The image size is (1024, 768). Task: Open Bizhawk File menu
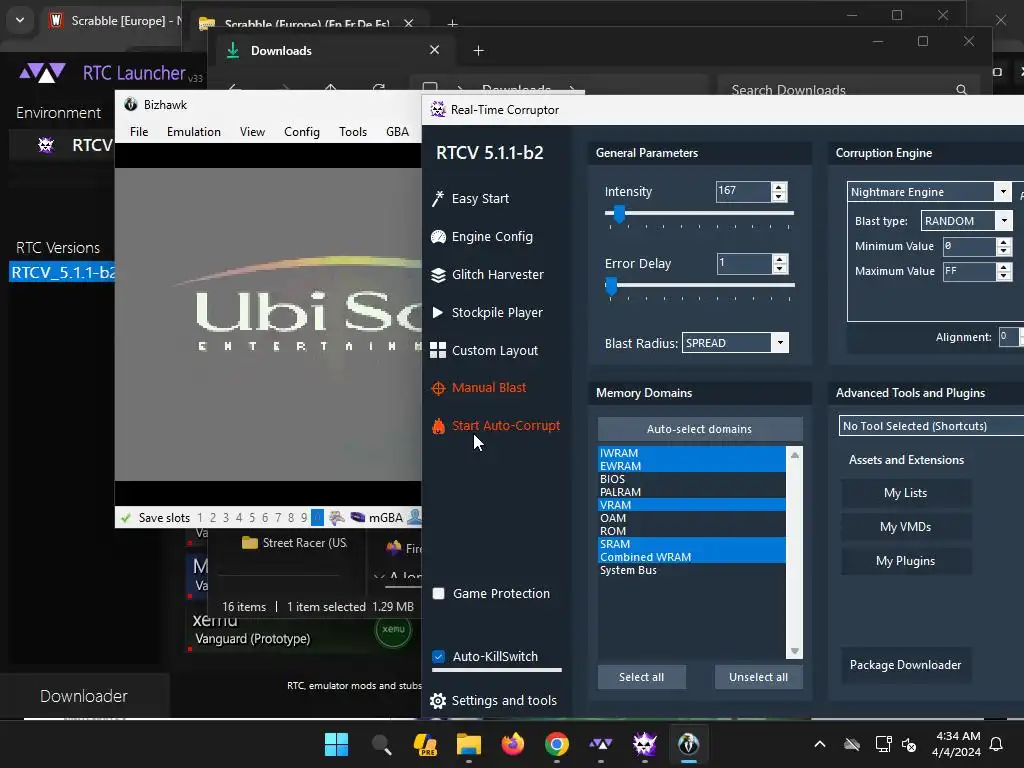click(139, 132)
